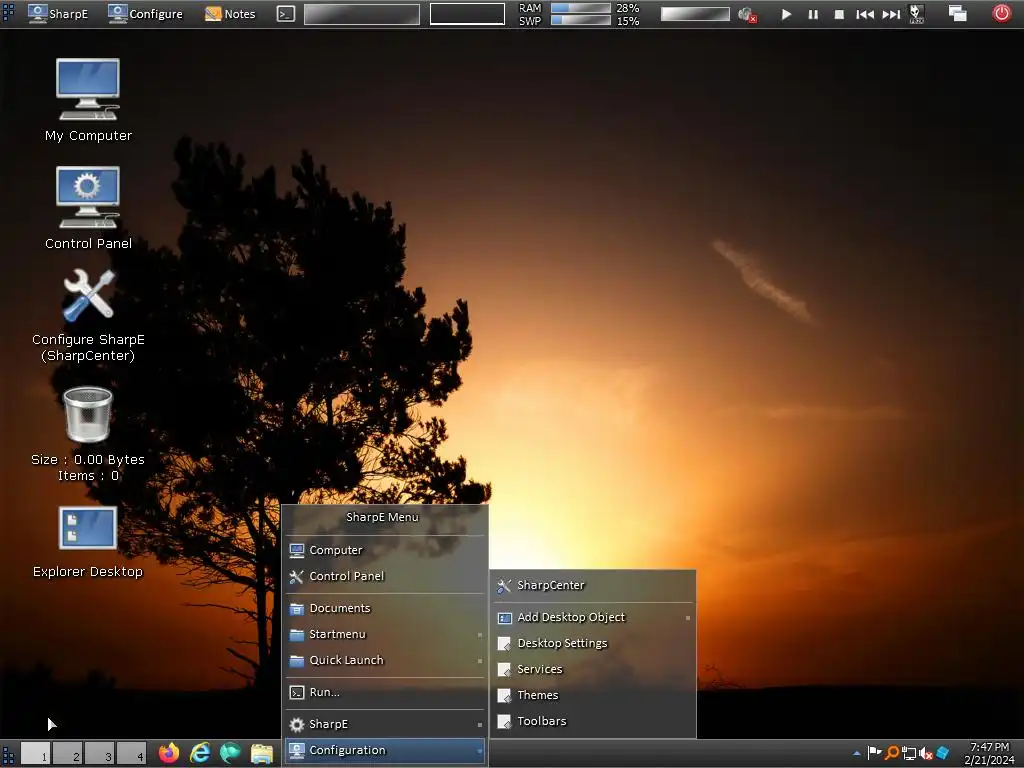Click the RAM usage bar
1024x768 pixels.
pos(581,8)
